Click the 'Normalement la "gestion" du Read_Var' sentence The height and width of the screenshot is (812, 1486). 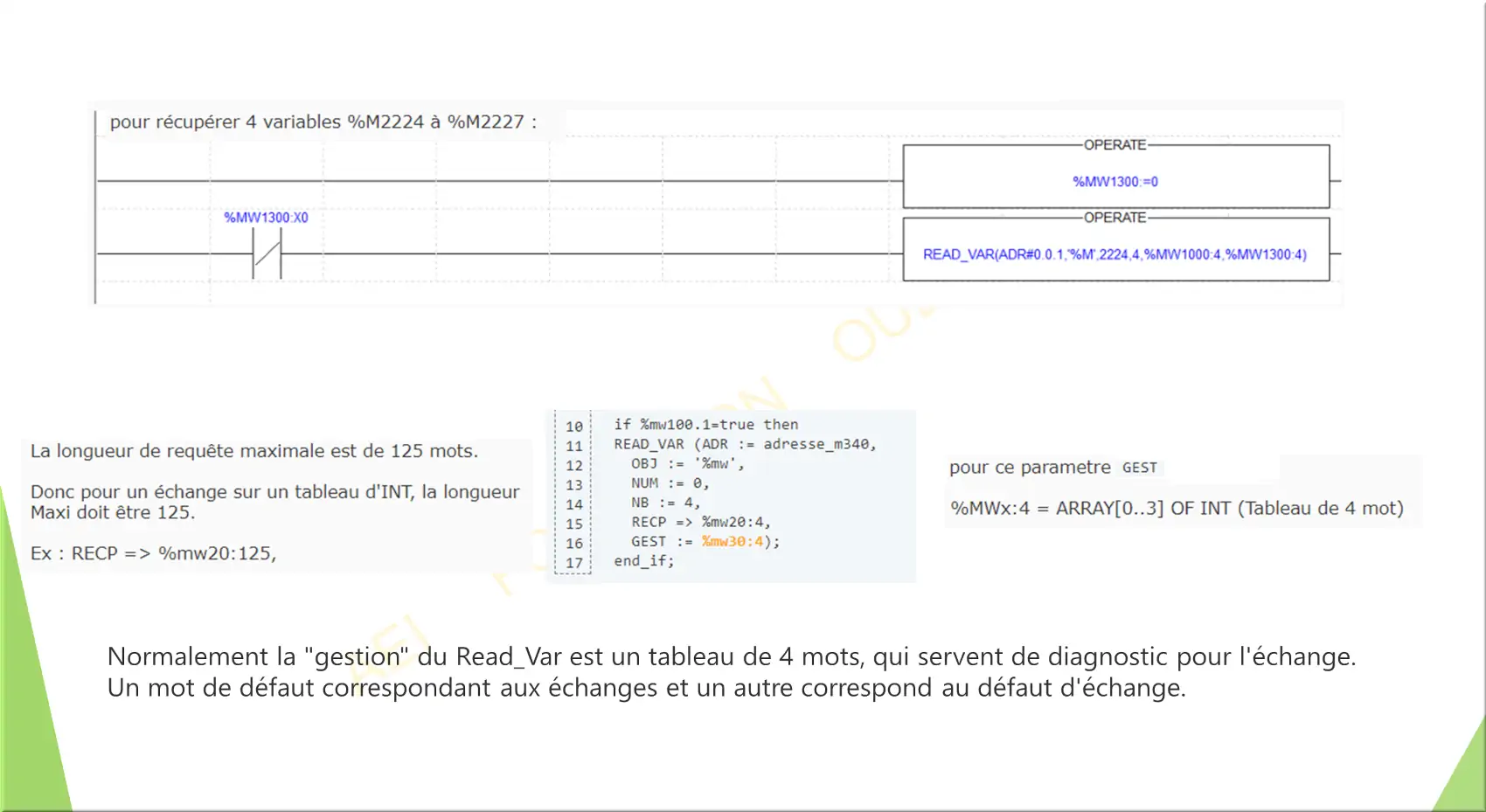click(x=732, y=656)
